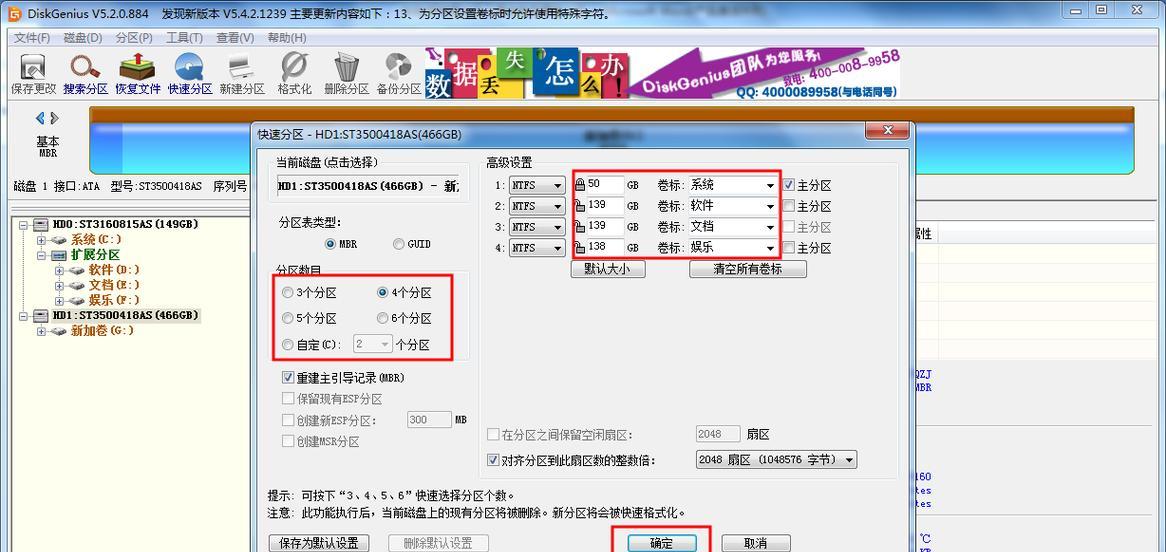1166x552 pixels.
Task: Cancel the dialog with 取消 button
Action: point(756,543)
